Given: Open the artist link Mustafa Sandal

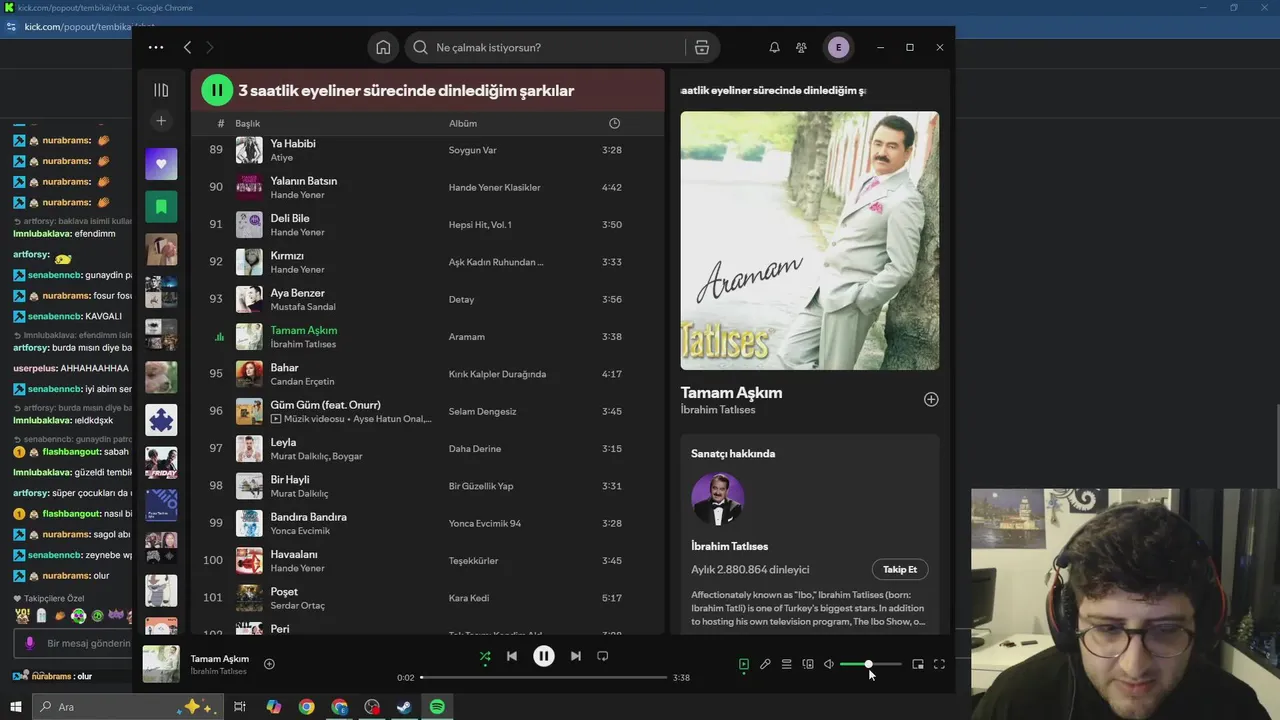Looking at the screenshot, I should click(x=303, y=307).
